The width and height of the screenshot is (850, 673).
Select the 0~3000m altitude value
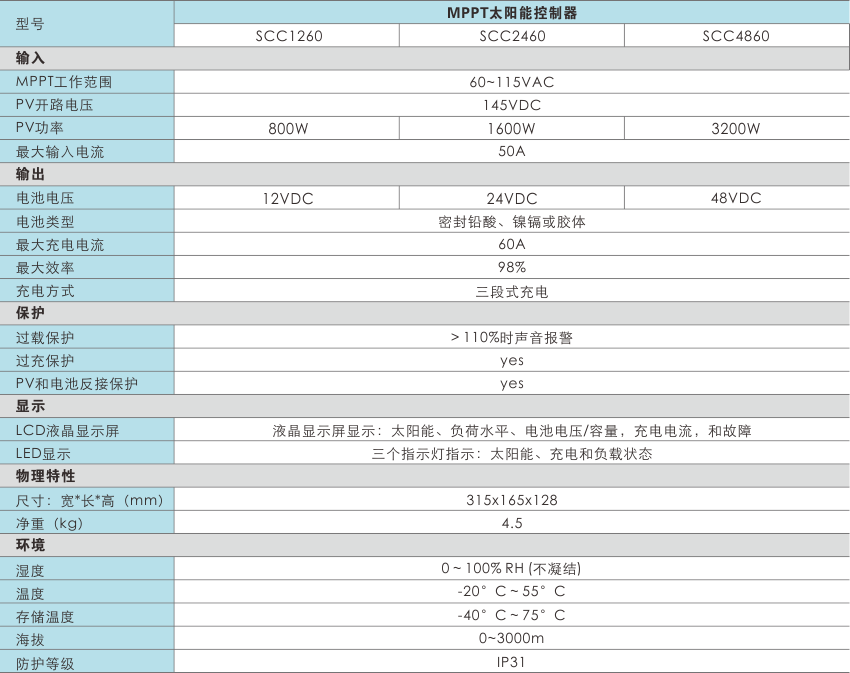(x=511, y=638)
